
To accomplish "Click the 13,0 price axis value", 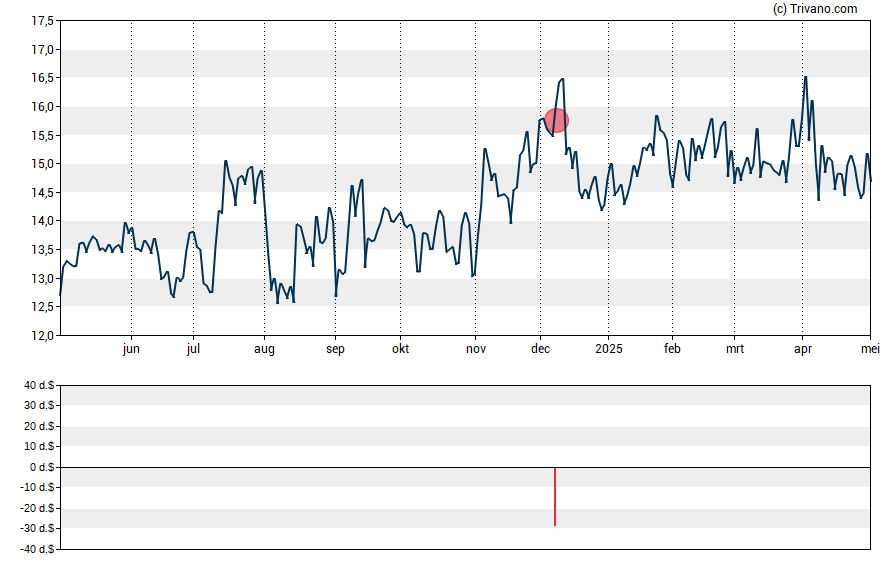I will (x=42, y=279).
